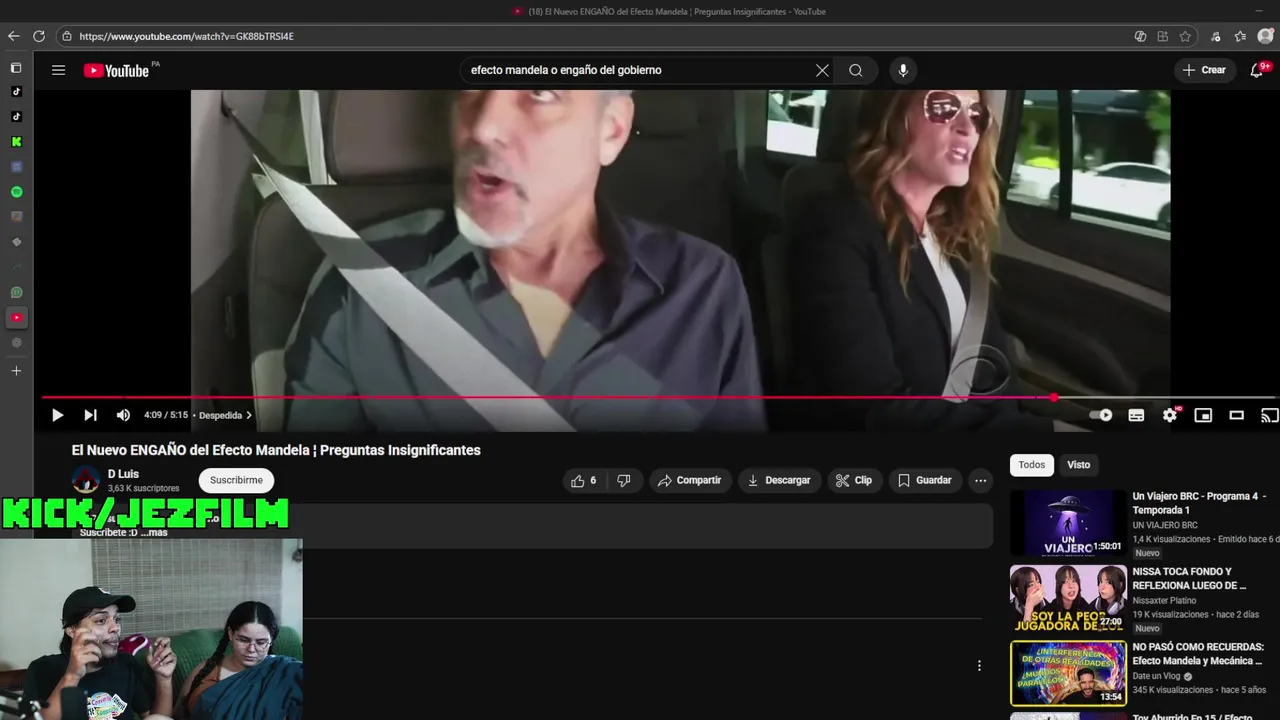Reload the page
The width and height of the screenshot is (1280, 720).
coord(39,36)
